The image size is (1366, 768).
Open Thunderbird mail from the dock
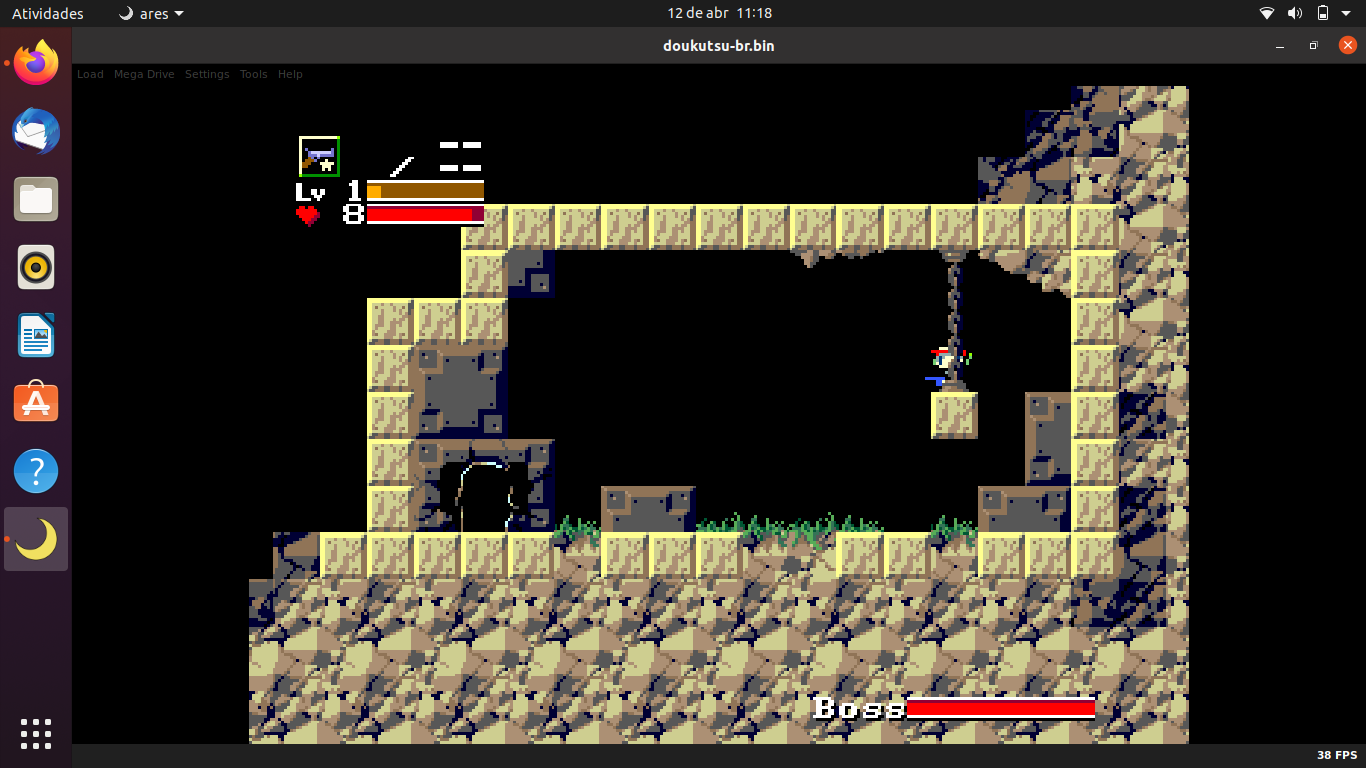click(x=36, y=131)
